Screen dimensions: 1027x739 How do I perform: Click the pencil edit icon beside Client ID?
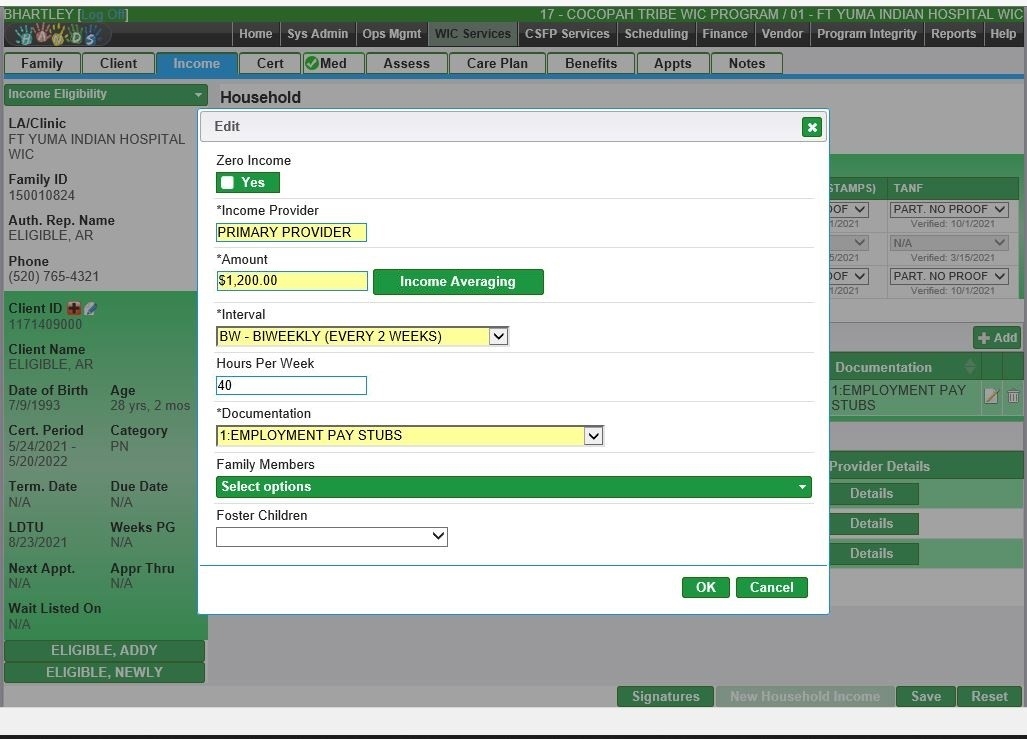[x=90, y=309]
